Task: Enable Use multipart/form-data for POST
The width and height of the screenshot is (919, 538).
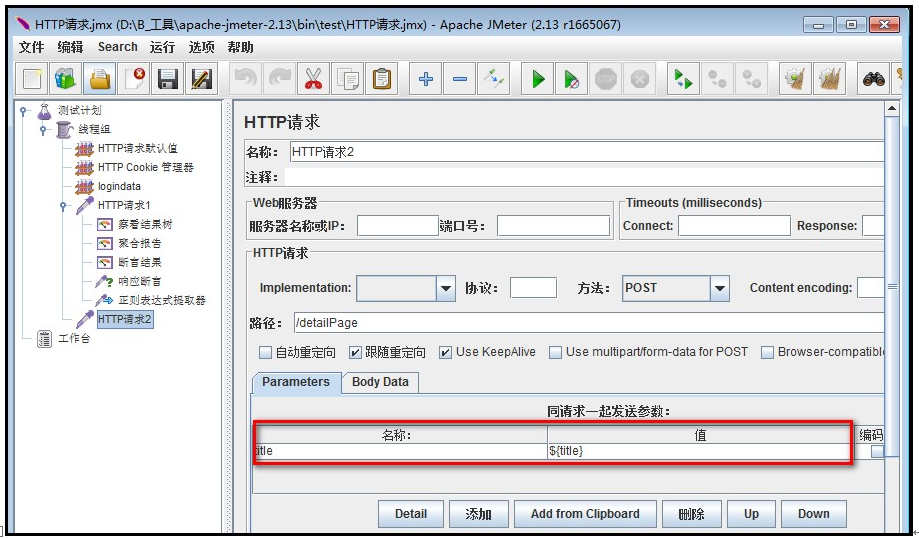Action: click(x=555, y=352)
